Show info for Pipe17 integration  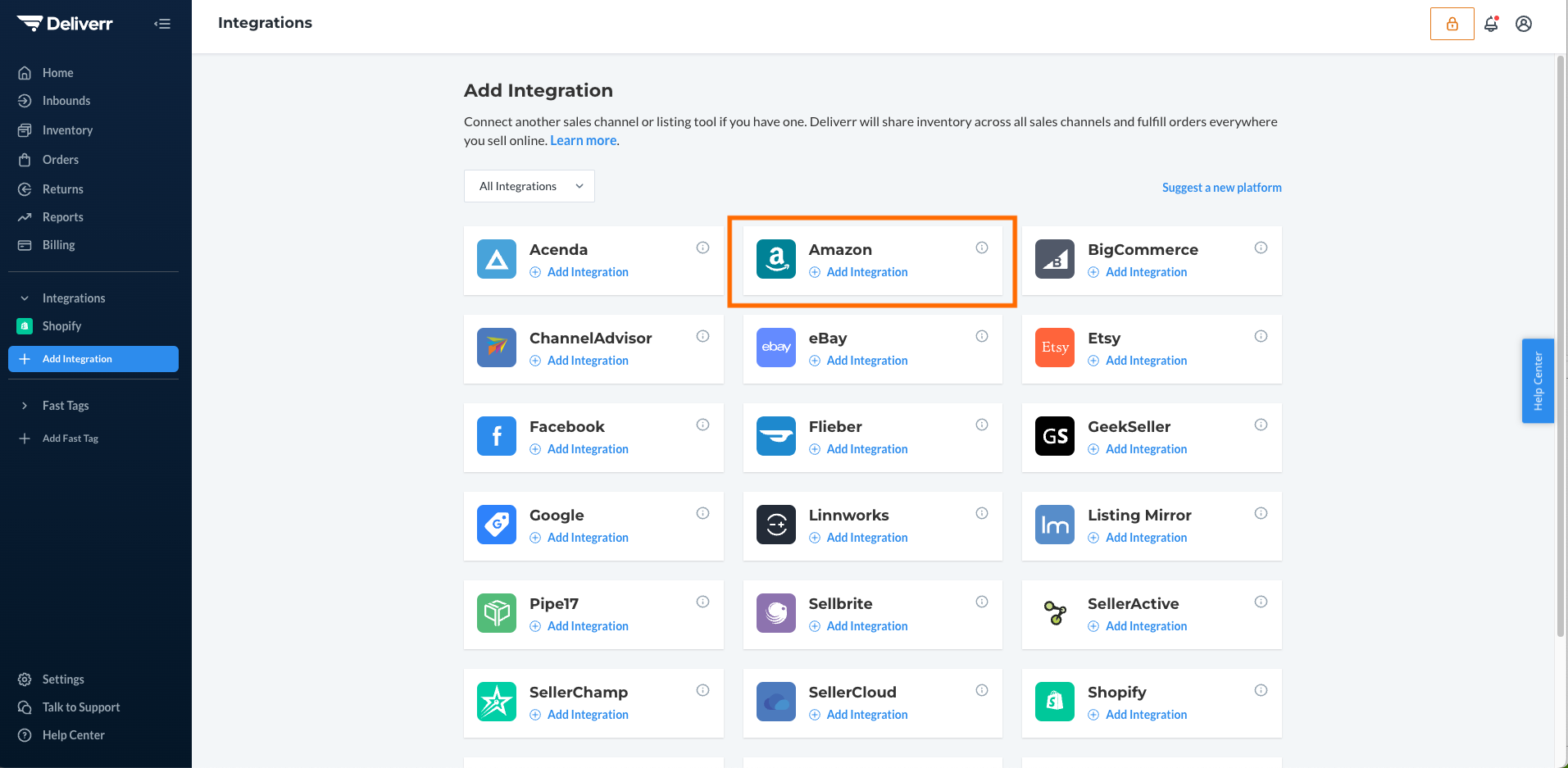(x=702, y=602)
